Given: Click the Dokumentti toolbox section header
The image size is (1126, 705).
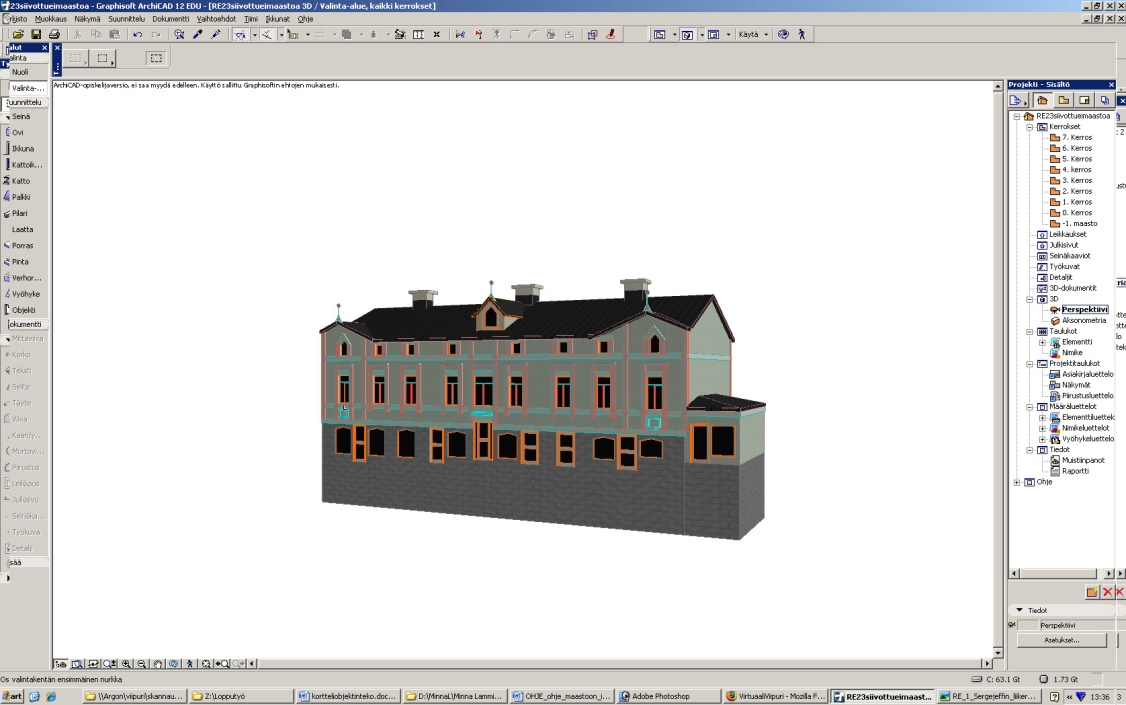Looking at the screenshot, I should click(x=24, y=325).
